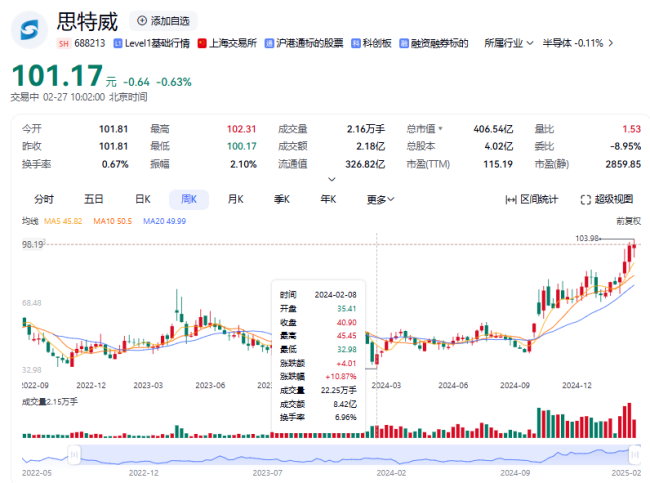The height and width of the screenshot is (483, 650).
Task: Click the 103.98 high price marker
Action: (x=587, y=238)
